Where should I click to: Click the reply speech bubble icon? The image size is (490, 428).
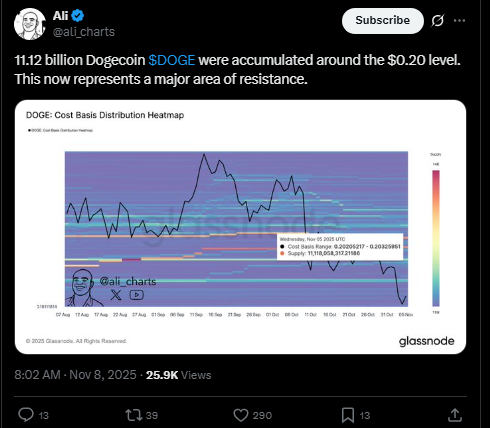26,415
